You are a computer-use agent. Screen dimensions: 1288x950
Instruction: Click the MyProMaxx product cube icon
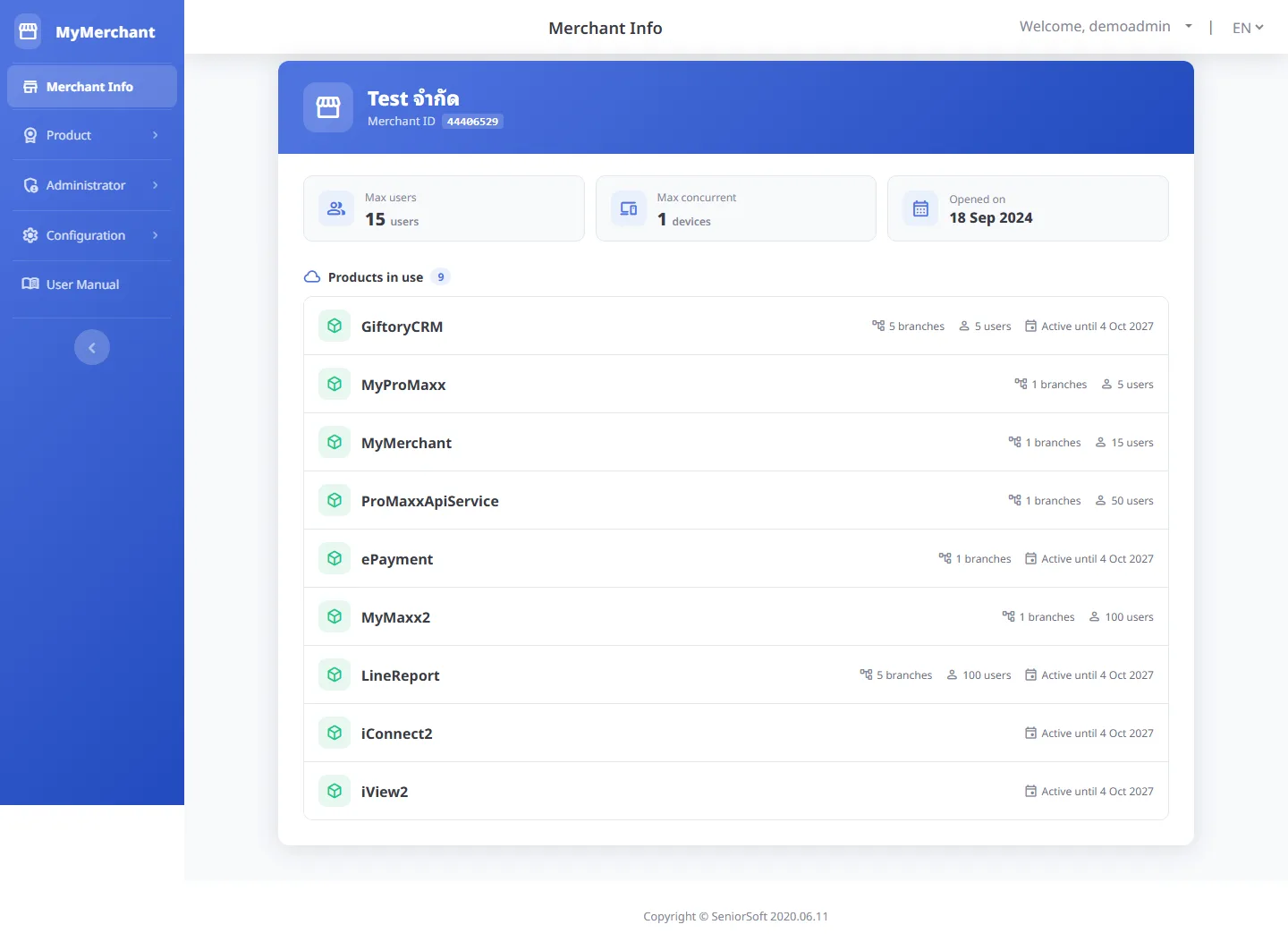point(335,384)
